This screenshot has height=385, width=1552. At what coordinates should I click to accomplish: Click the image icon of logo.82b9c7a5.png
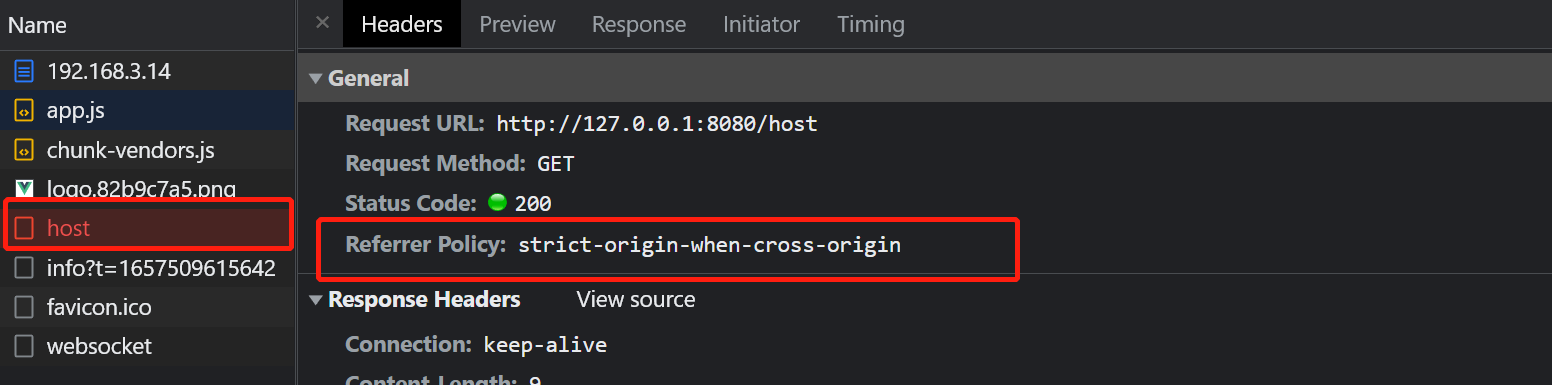click(25, 188)
